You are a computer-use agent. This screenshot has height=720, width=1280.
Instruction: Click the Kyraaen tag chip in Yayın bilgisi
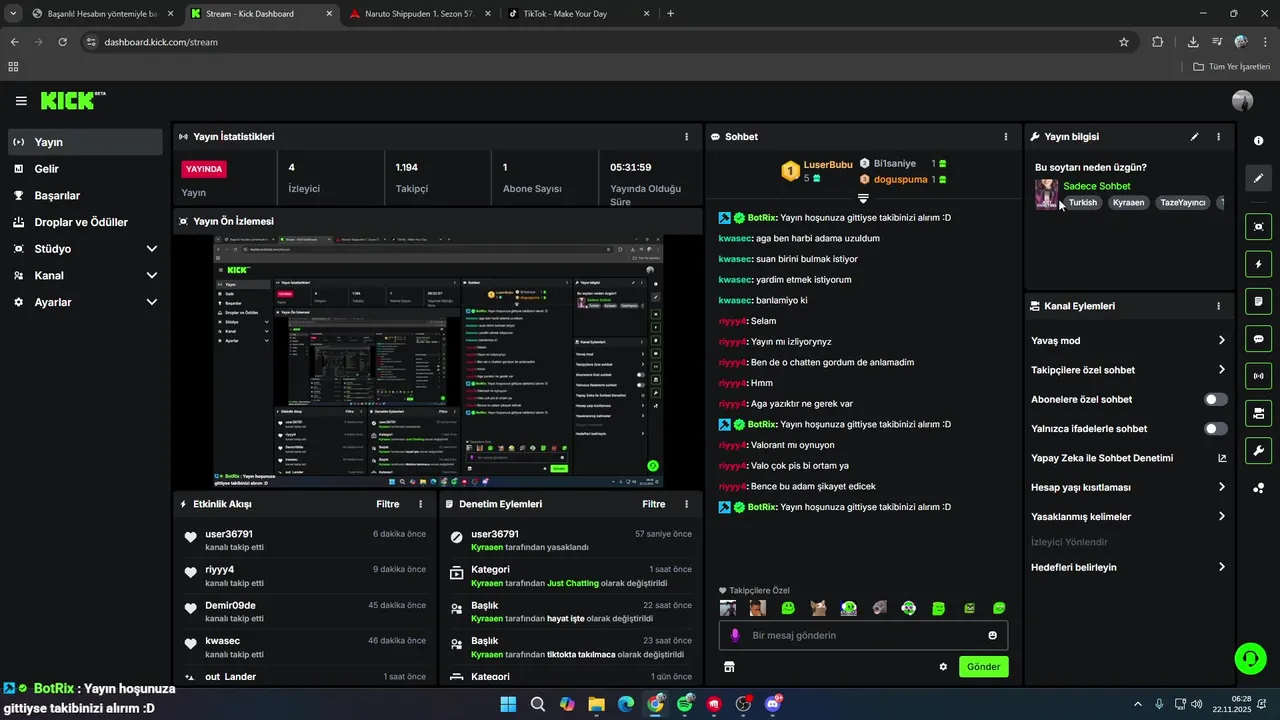tap(1128, 203)
